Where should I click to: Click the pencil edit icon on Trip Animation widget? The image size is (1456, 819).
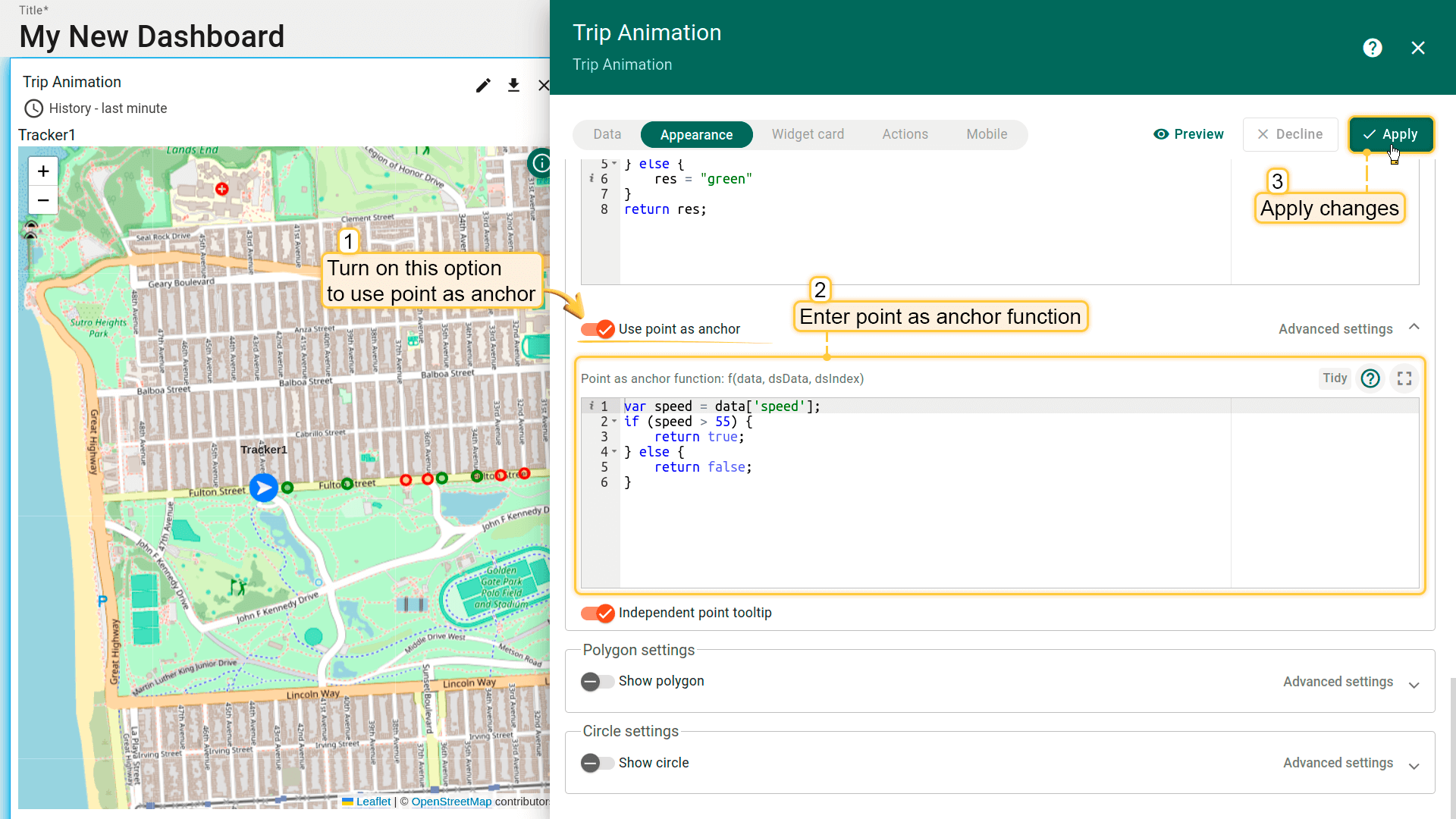click(x=483, y=85)
